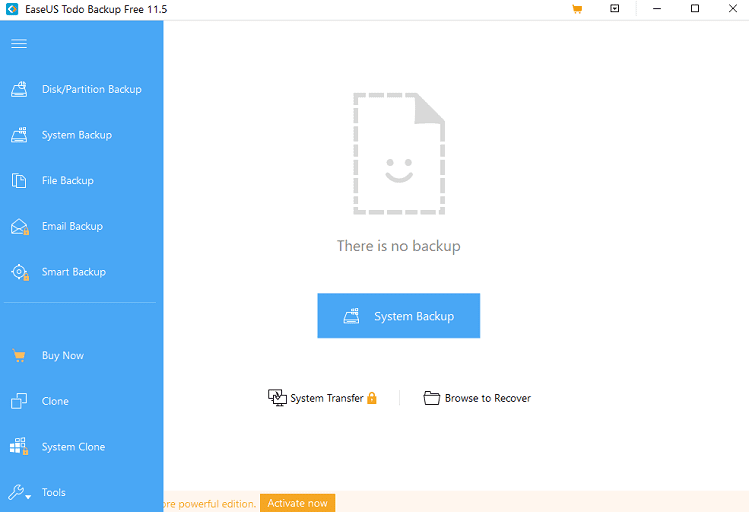Open System Clone sidebar label
749x512 pixels.
coord(74,447)
